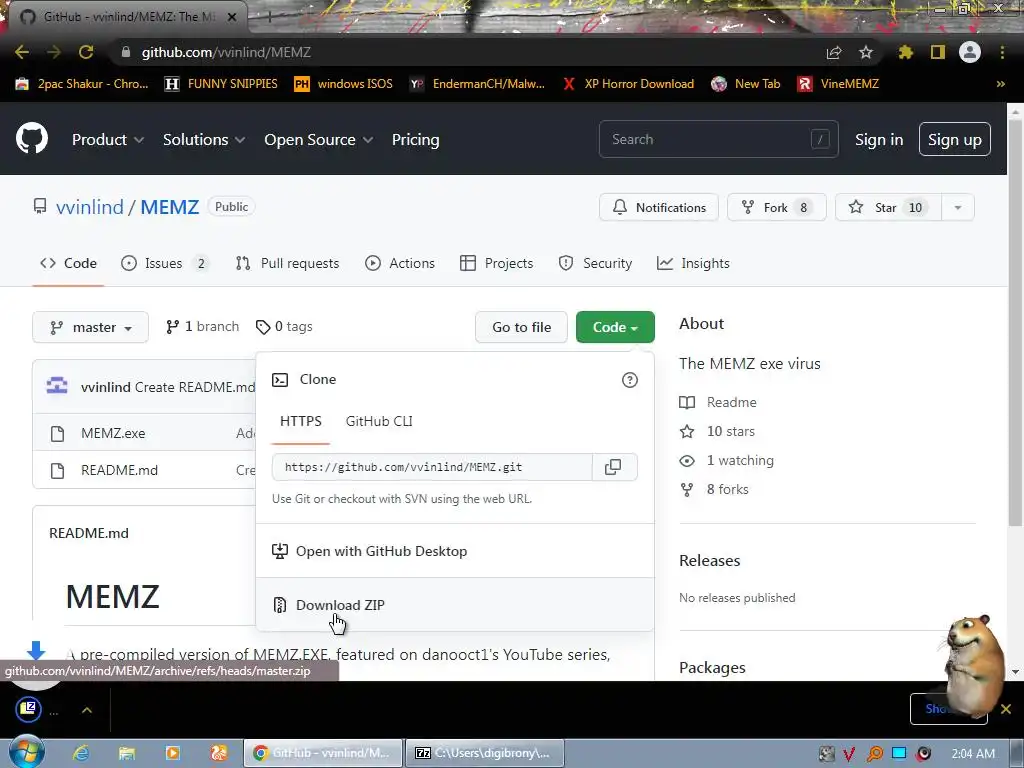Screen dimensions: 1024x768
Task: Click the Sign in link
Action: (x=879, y=140)
